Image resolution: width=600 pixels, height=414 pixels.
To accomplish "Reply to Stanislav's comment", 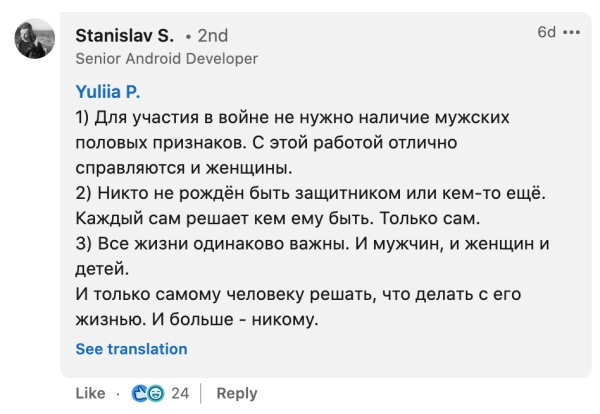I will [236, 393].
